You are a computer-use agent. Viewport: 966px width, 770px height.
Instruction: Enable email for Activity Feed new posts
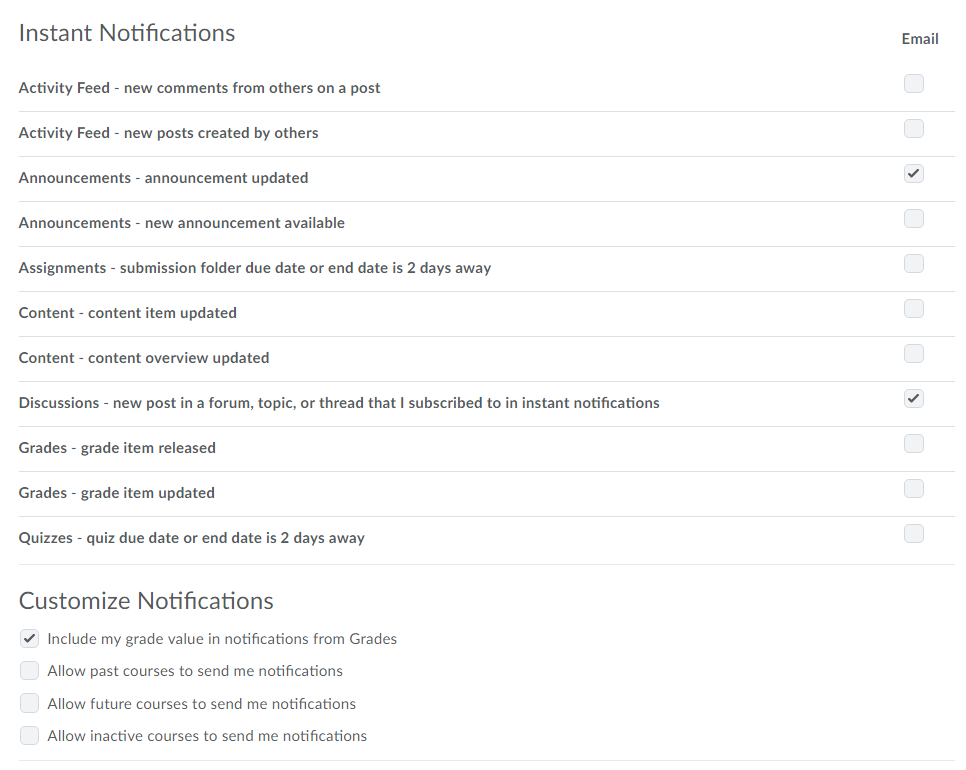click(x=914, y=129)
